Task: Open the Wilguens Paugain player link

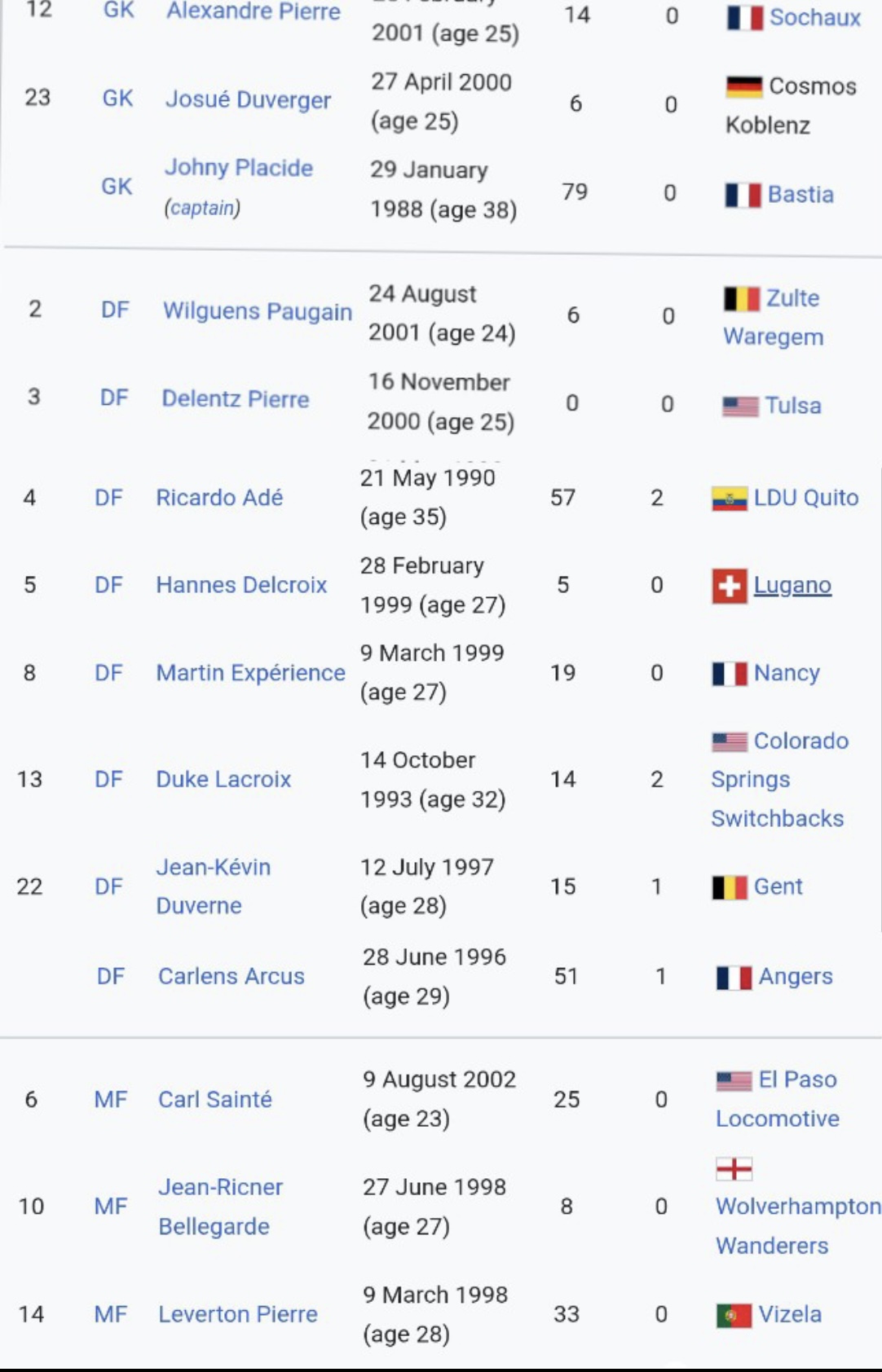Action: pos(258,311)
